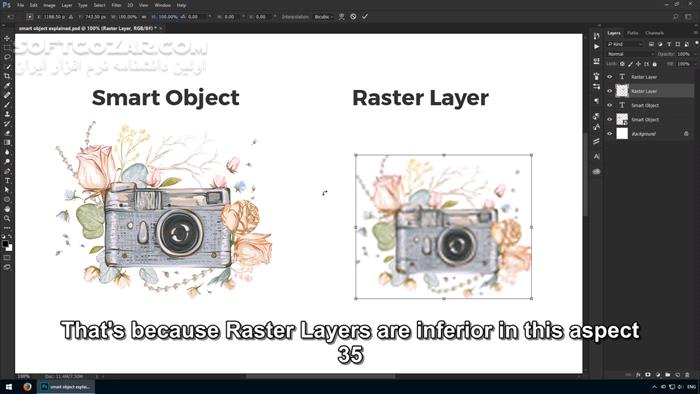The height and width of the screenshot is (394, 700).
Task: Click the background color swatch
Action: point(9,248)
